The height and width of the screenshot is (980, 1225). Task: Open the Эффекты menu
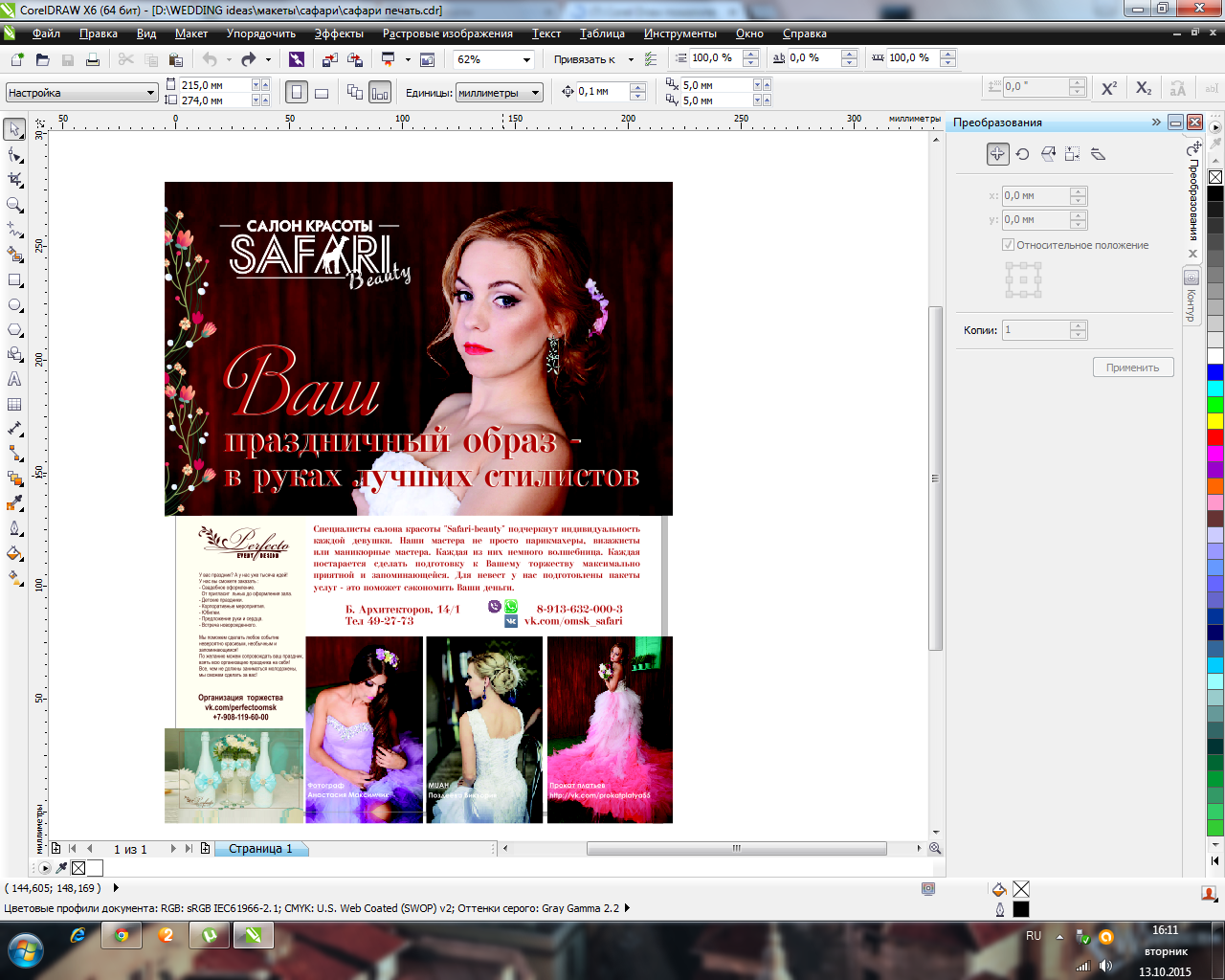(339, 33)
